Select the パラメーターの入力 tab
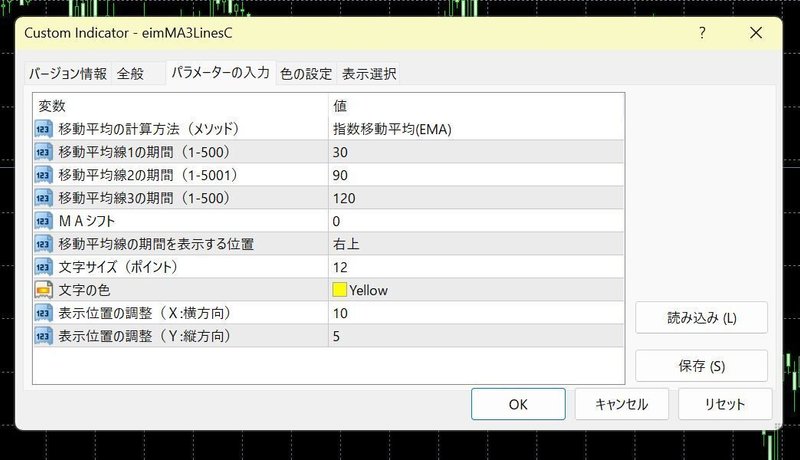The width and height of the screenshot is (800, 460). click(220, 72)
